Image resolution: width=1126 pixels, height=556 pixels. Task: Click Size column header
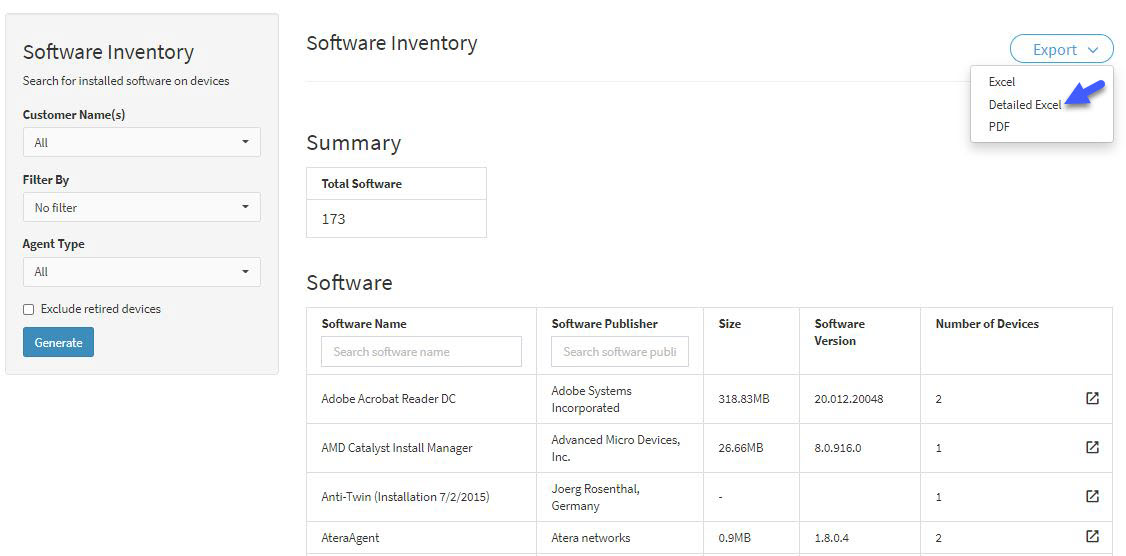coord(730,324)
